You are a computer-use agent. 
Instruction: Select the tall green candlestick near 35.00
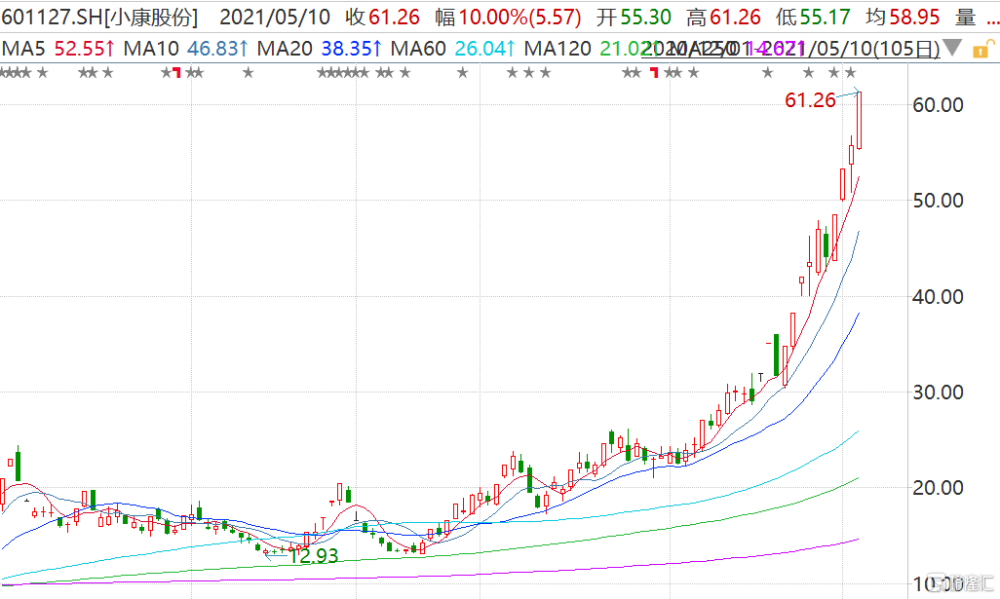pyautogui.click(x=776, y=355)
